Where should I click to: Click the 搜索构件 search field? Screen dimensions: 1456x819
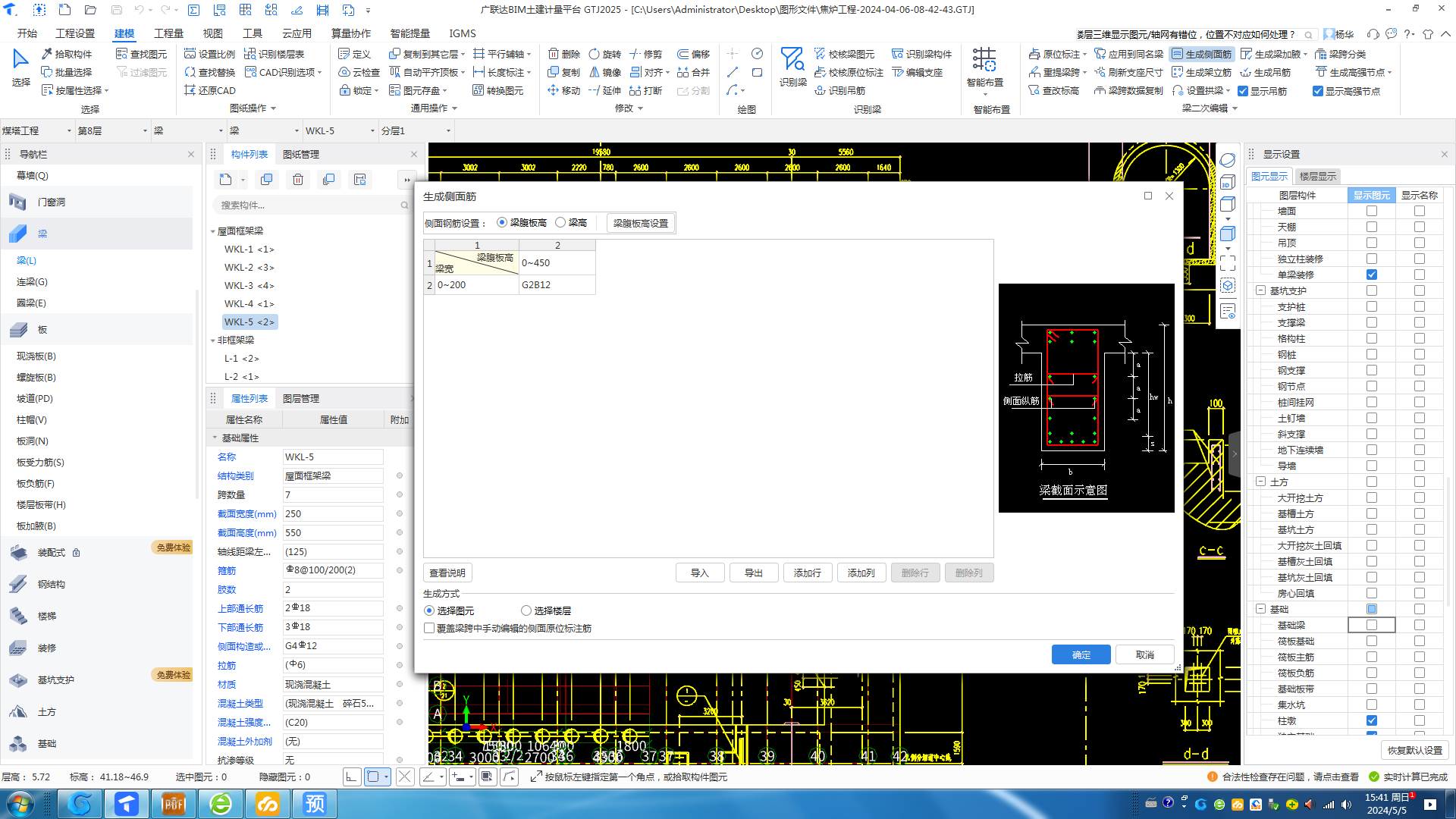point(312,205)
